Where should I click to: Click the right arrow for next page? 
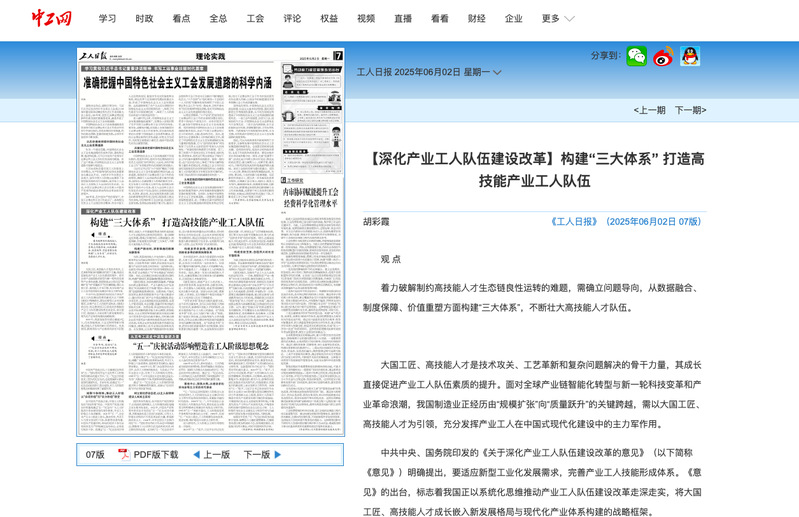tap(278, 454)
